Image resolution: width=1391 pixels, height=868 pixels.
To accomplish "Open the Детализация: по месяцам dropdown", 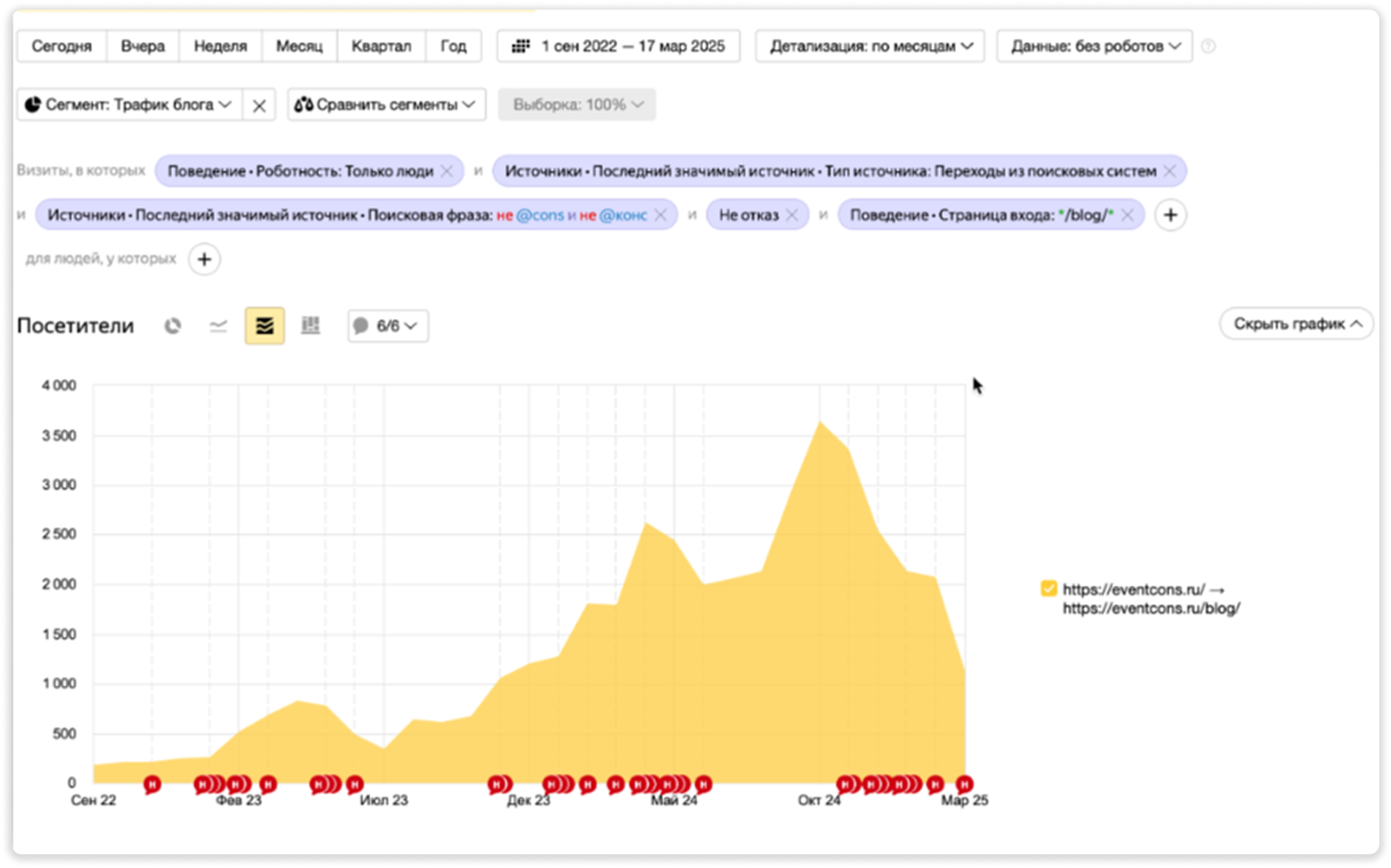I will 870,46.
